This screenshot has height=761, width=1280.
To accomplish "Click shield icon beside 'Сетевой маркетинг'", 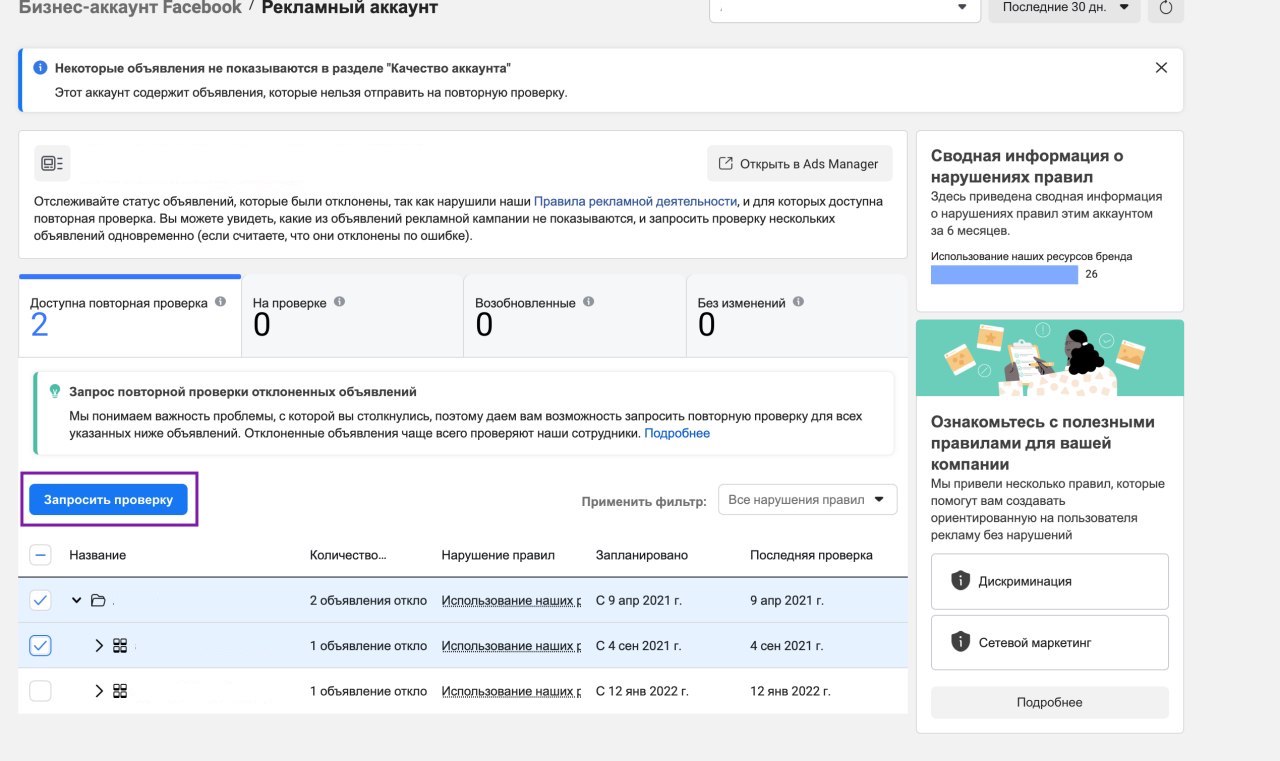I will point(960,642).
